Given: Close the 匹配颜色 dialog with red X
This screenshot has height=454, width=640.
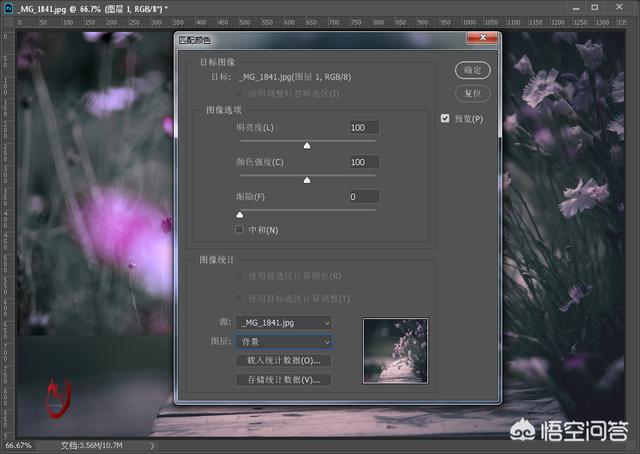Looking at the screenshot, I should pyautogui.click(x=483, y=38).
